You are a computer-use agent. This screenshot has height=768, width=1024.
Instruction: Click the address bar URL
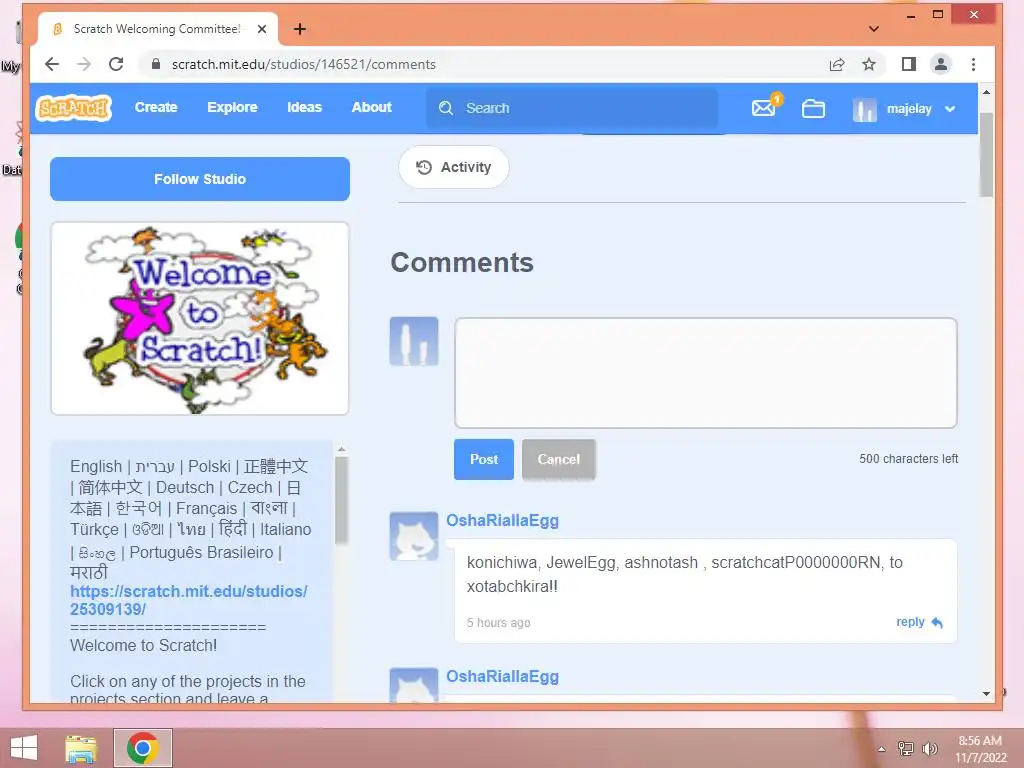click(304, 64)
